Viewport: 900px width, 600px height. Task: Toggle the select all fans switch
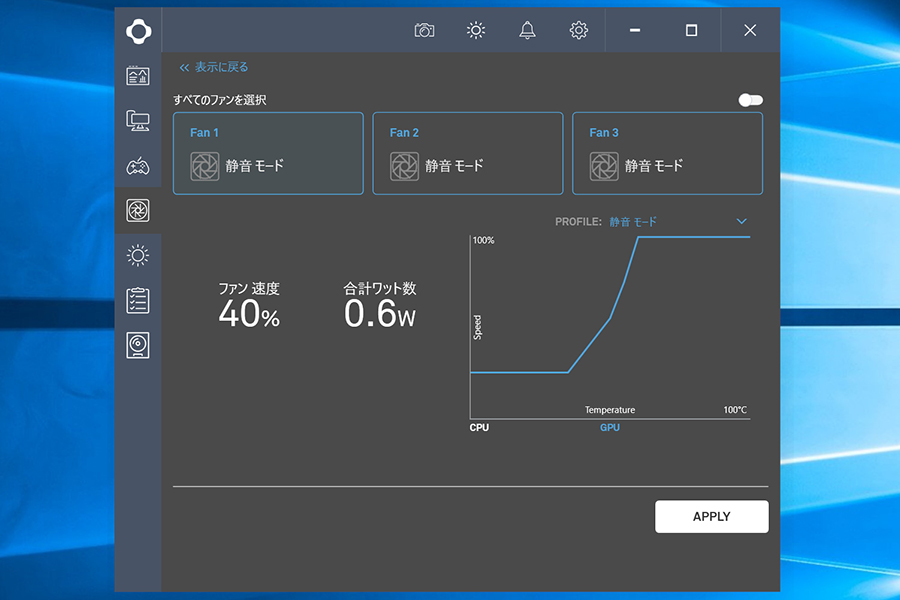pos(750,100)
